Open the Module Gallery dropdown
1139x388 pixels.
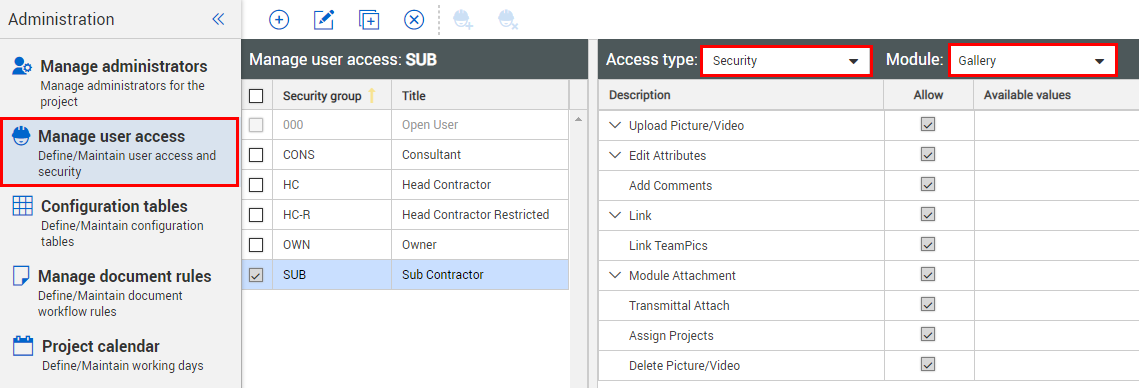point(1032,61)
